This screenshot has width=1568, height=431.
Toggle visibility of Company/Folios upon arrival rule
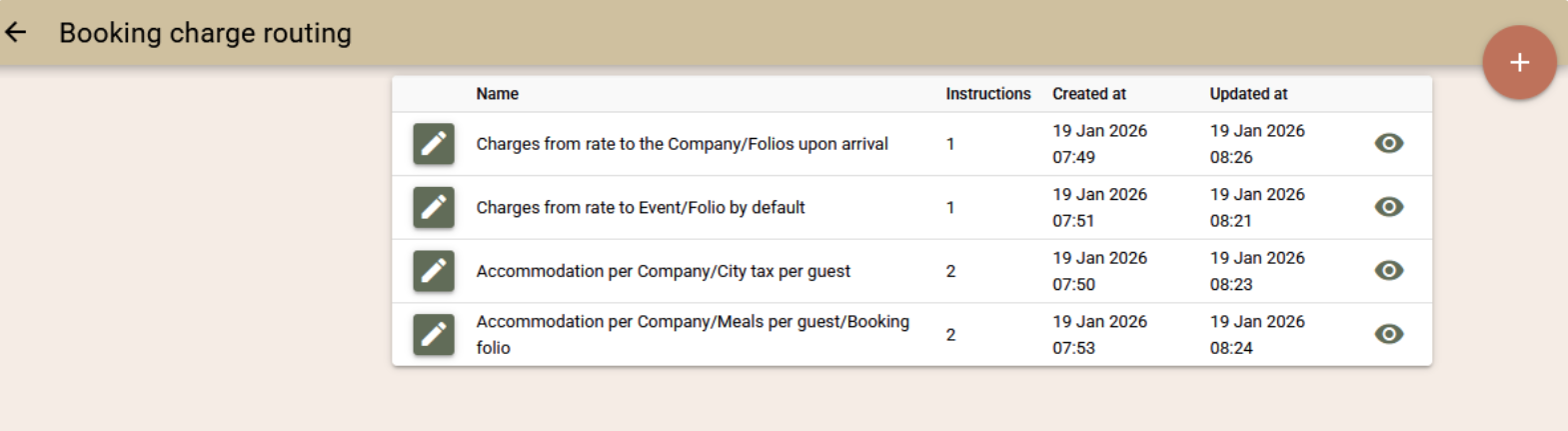pyautogui.click(x=1388, y=144)
